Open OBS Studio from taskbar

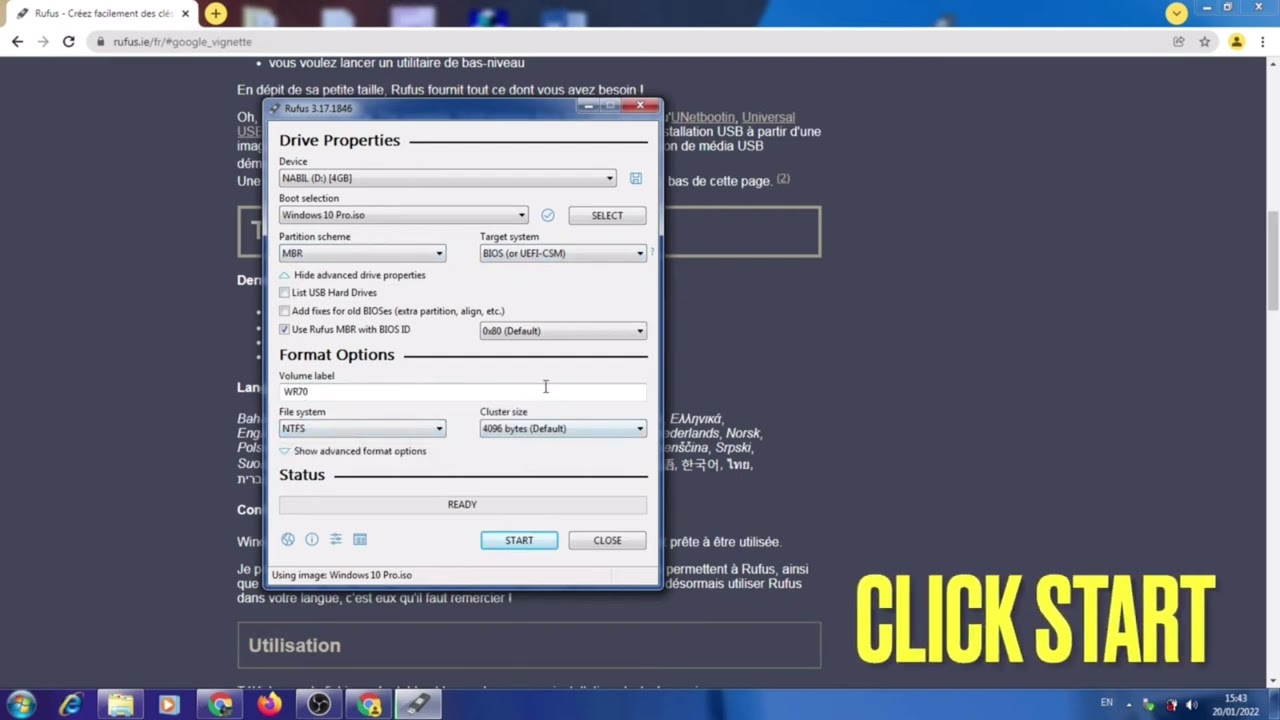319,704
